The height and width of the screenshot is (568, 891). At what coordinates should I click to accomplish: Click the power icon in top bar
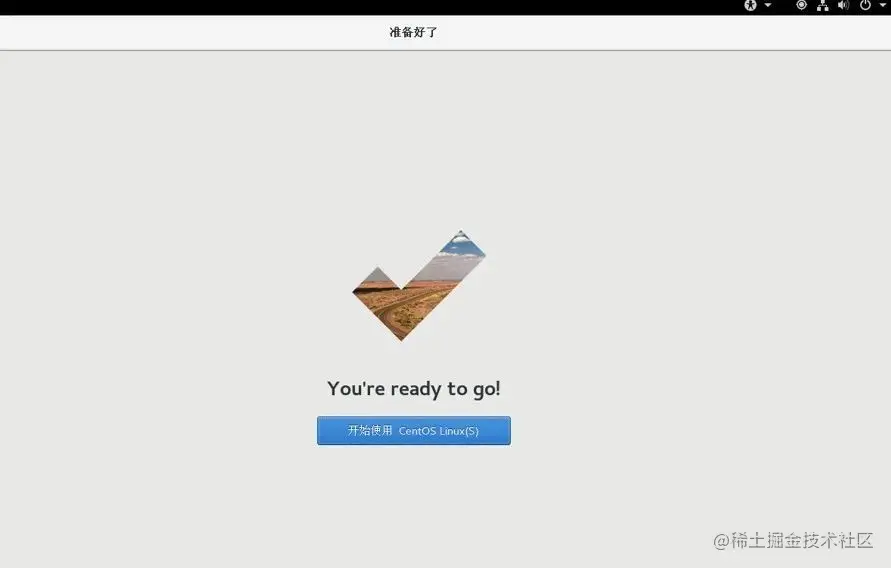tap(865, 5)
